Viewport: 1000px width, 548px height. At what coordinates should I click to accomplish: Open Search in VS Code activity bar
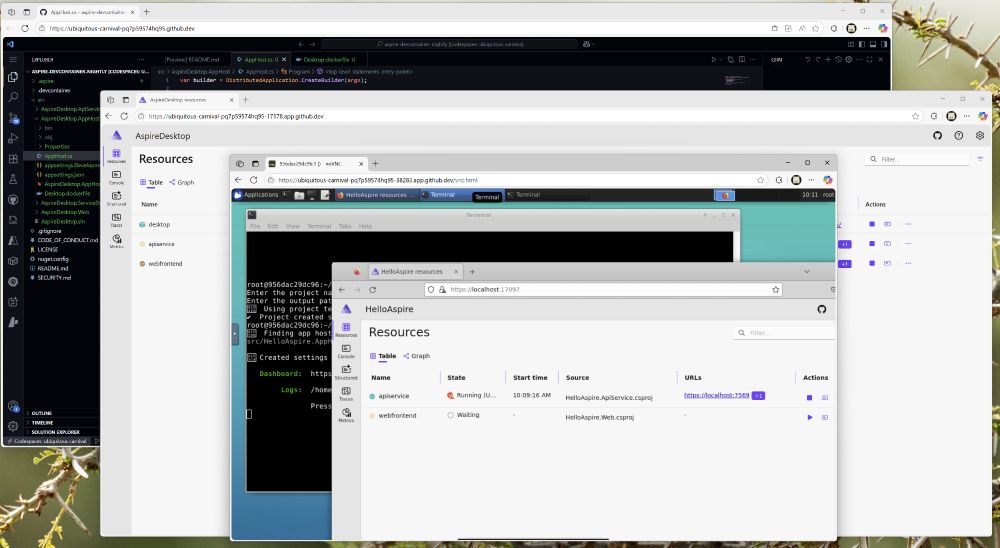(x=13, y=98)
